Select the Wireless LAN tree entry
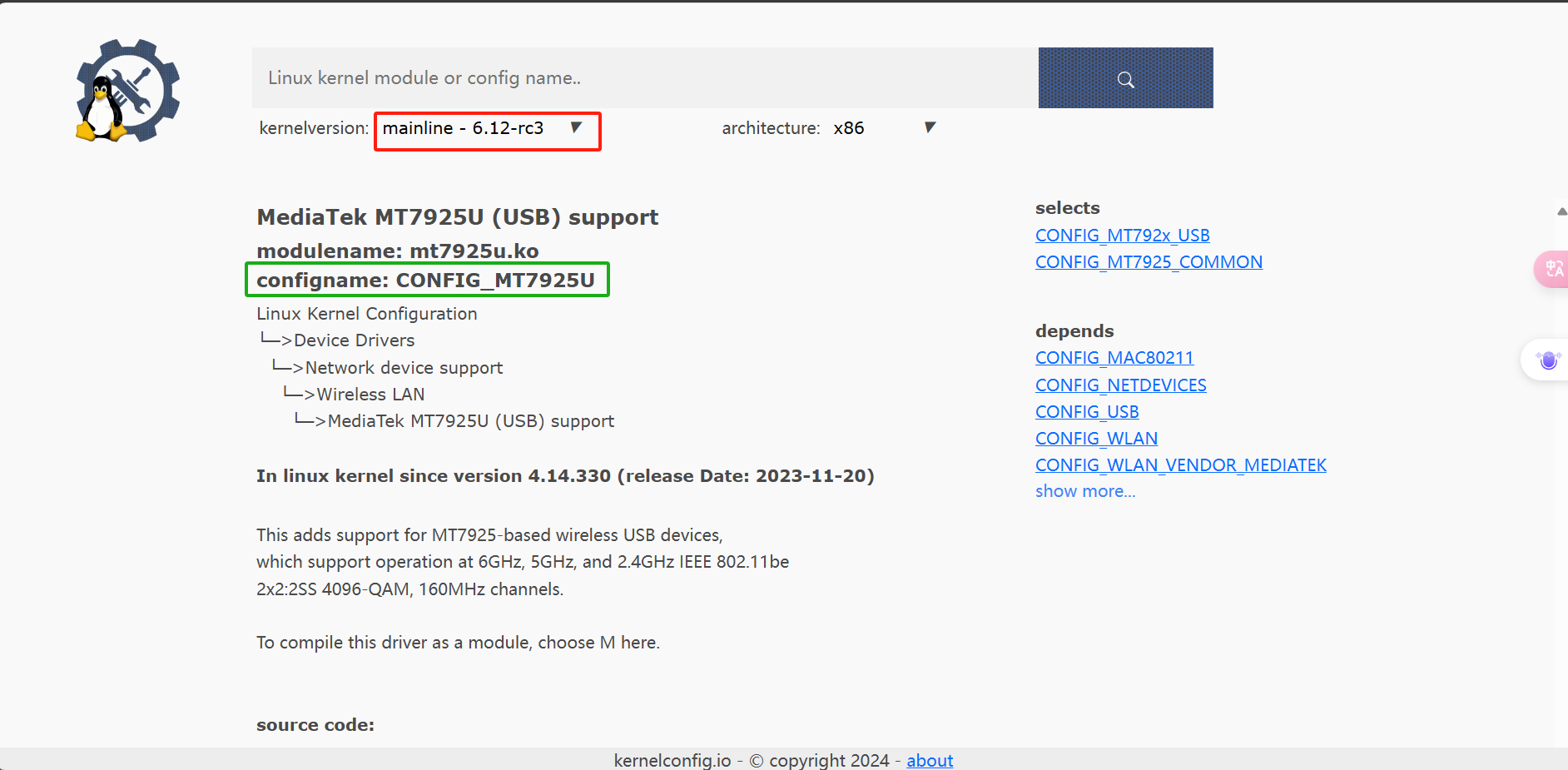The width and height of the screenshot is (1568, 770). pyautogui.click(x=370, y=395)
